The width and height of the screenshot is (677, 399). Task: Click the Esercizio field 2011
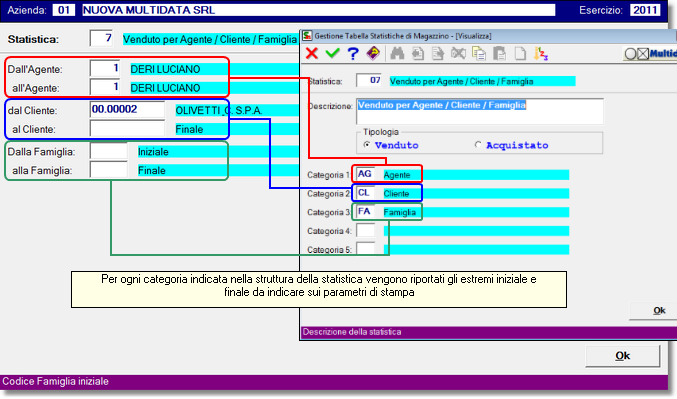coord(645,10)
